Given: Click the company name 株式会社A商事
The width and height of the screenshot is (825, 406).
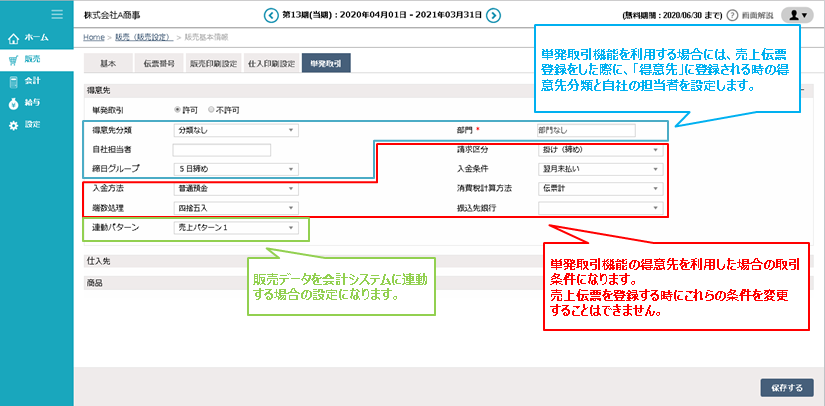Looking at the screenshot, I should pos(112,15).
